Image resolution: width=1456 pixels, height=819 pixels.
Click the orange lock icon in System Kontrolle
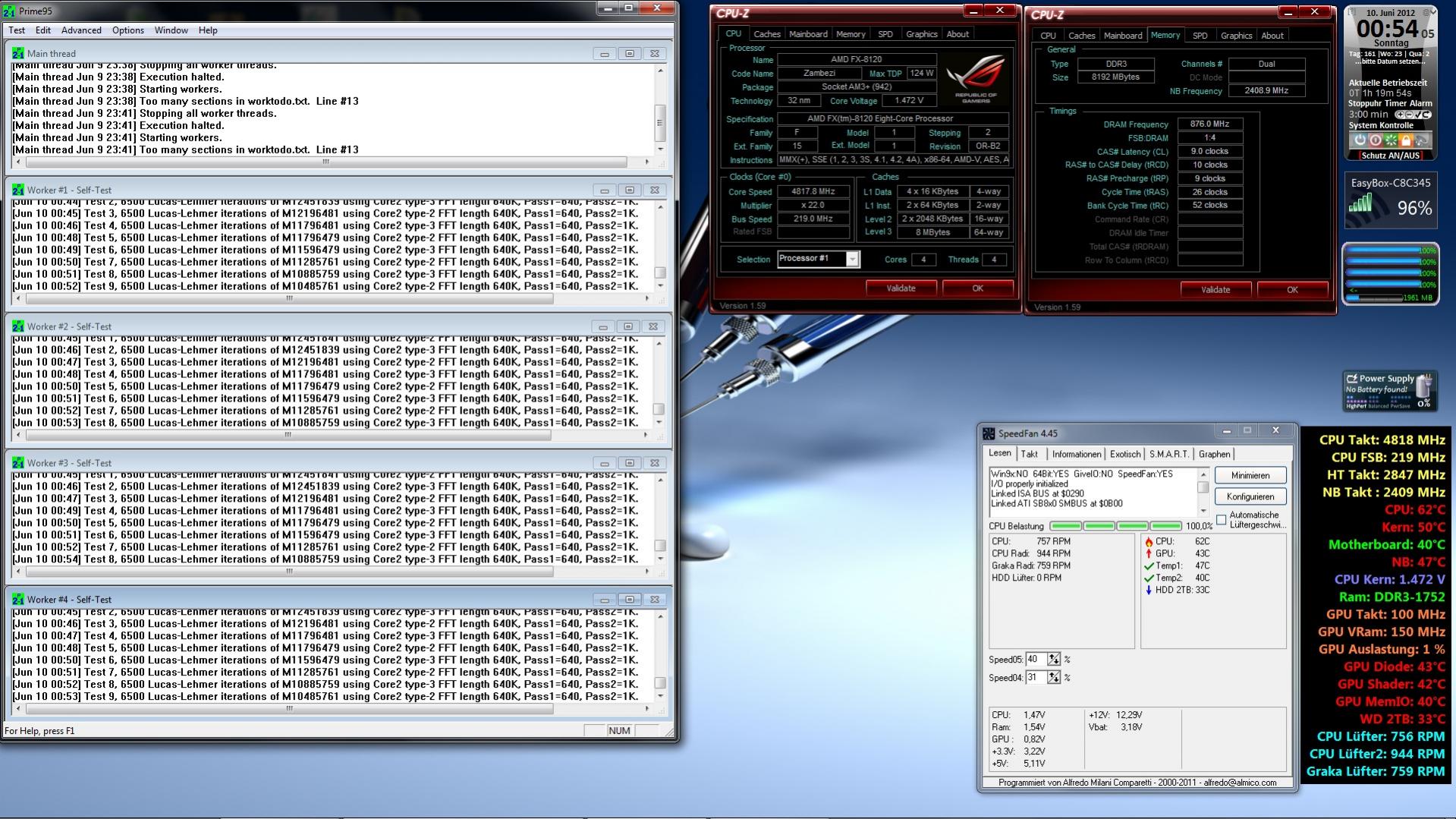tap(1406, 140)
